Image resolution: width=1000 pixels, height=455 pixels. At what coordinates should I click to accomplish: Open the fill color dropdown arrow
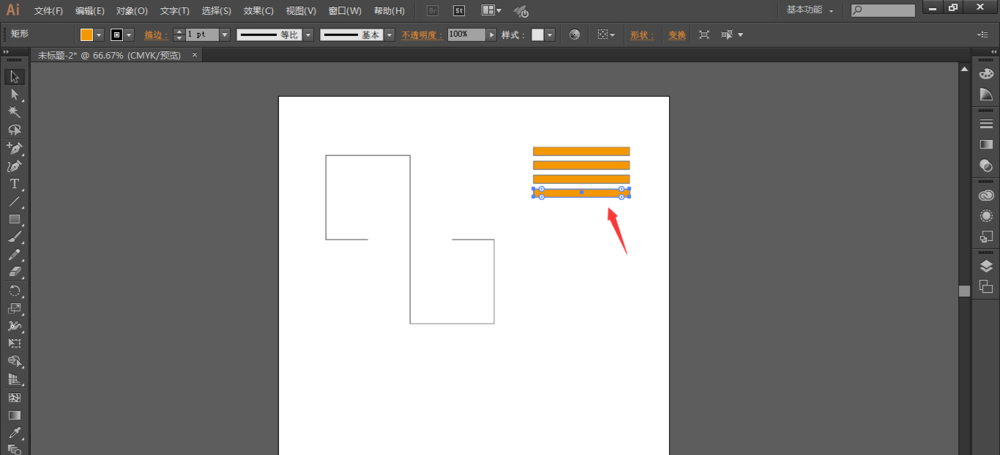point(99,34)
